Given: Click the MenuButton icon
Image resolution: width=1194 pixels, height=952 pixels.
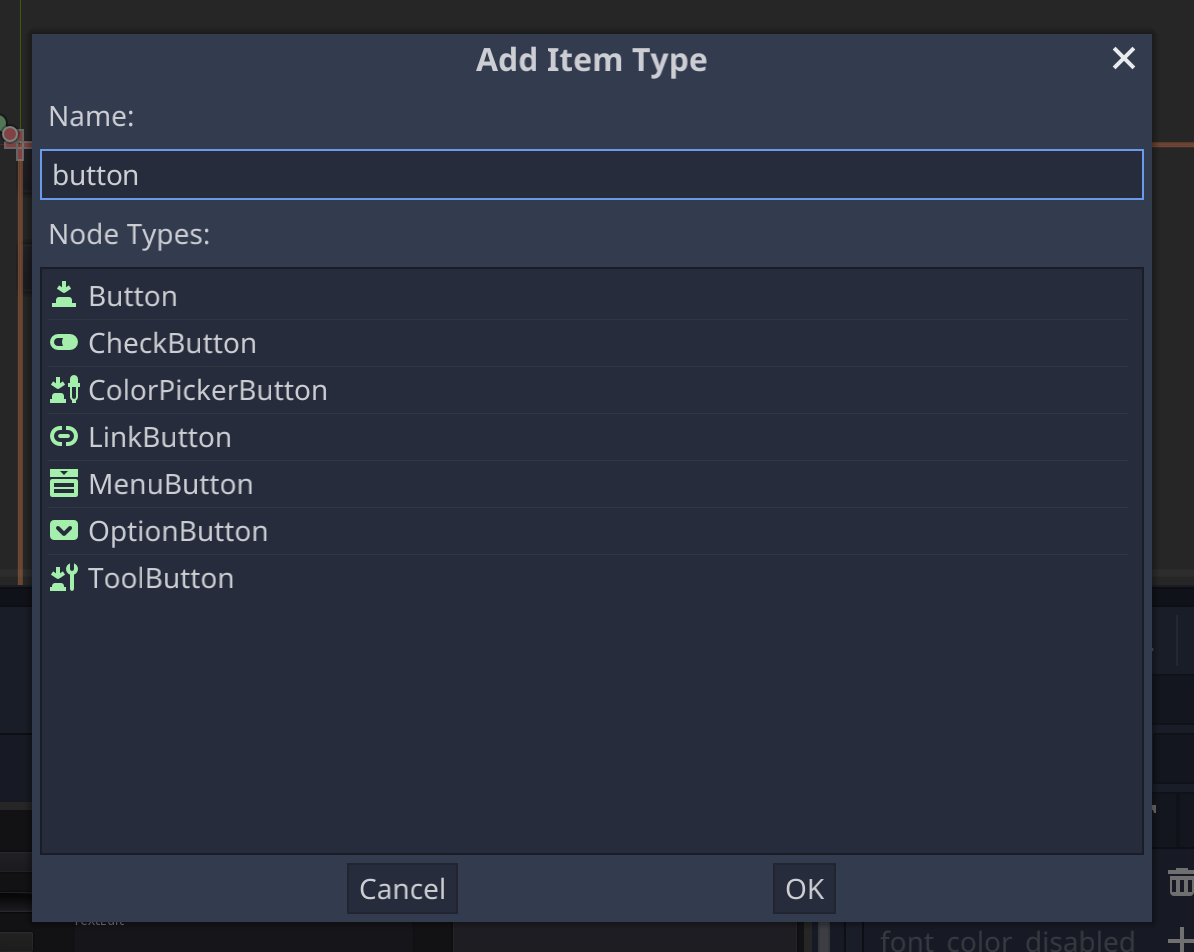Looking at the screenshot, I should (x=64, y=484).
